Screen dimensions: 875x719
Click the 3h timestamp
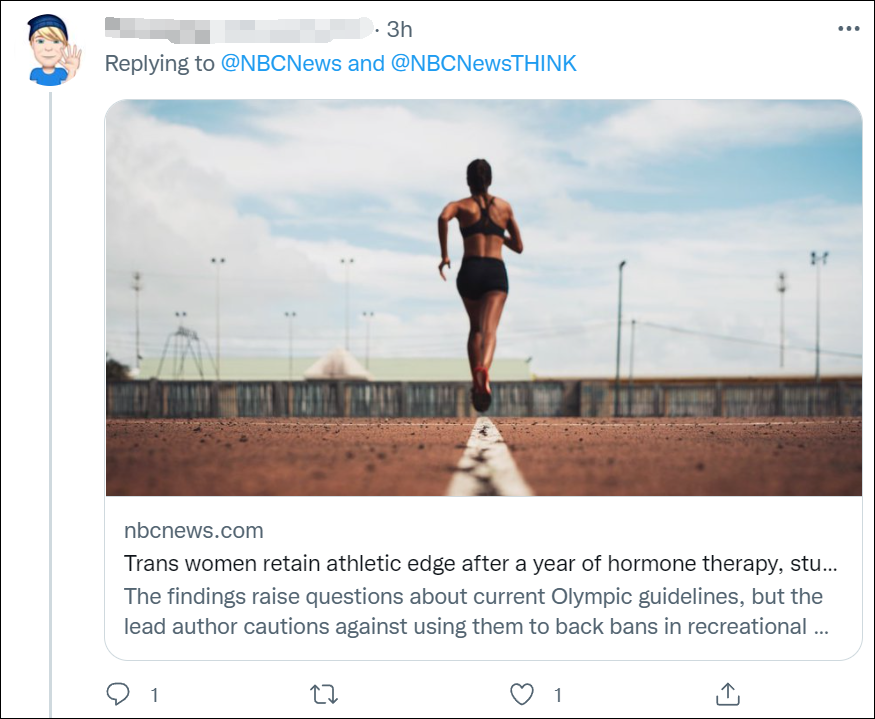click(x=399, y=29)
